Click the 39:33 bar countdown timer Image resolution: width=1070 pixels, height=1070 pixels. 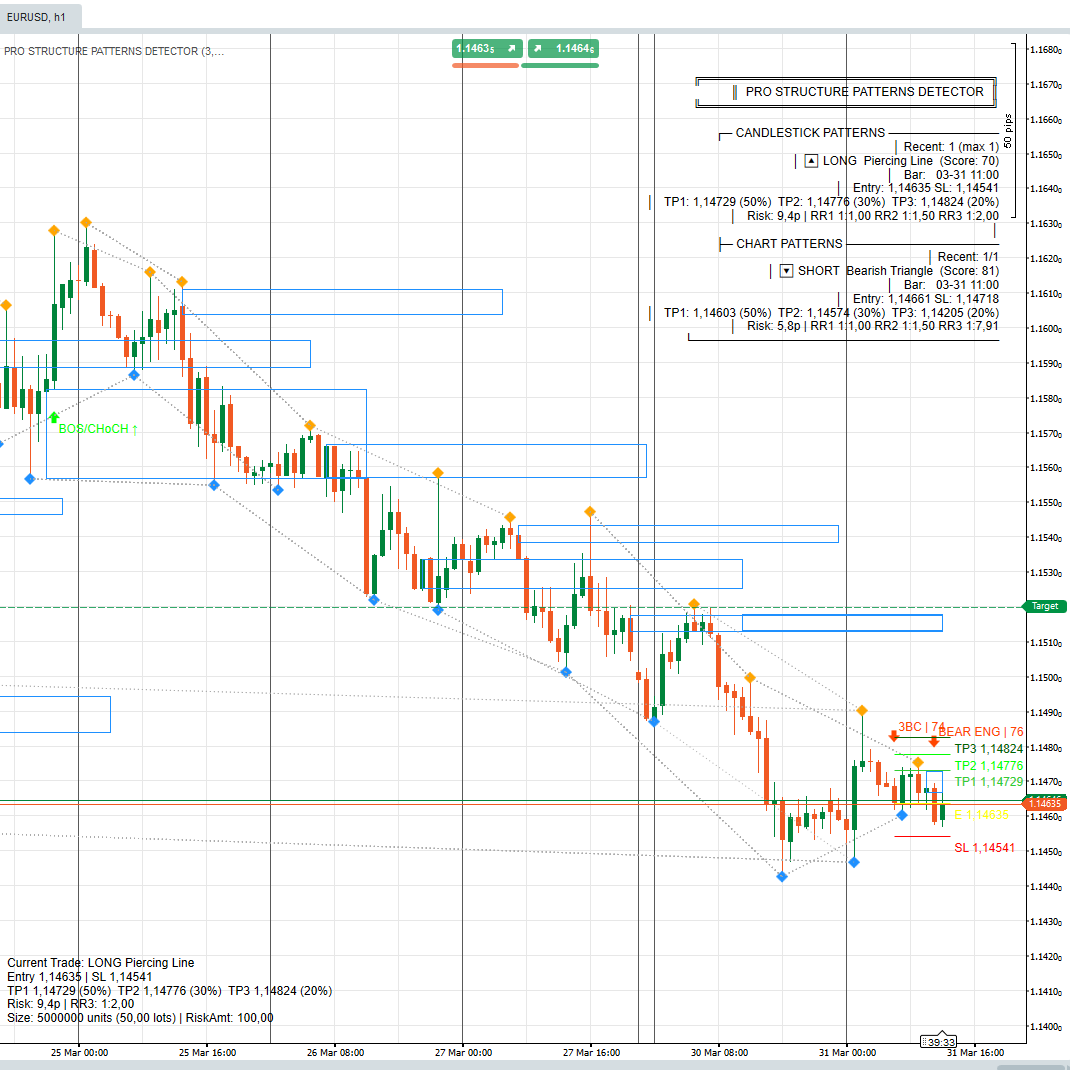[940, 1041]
